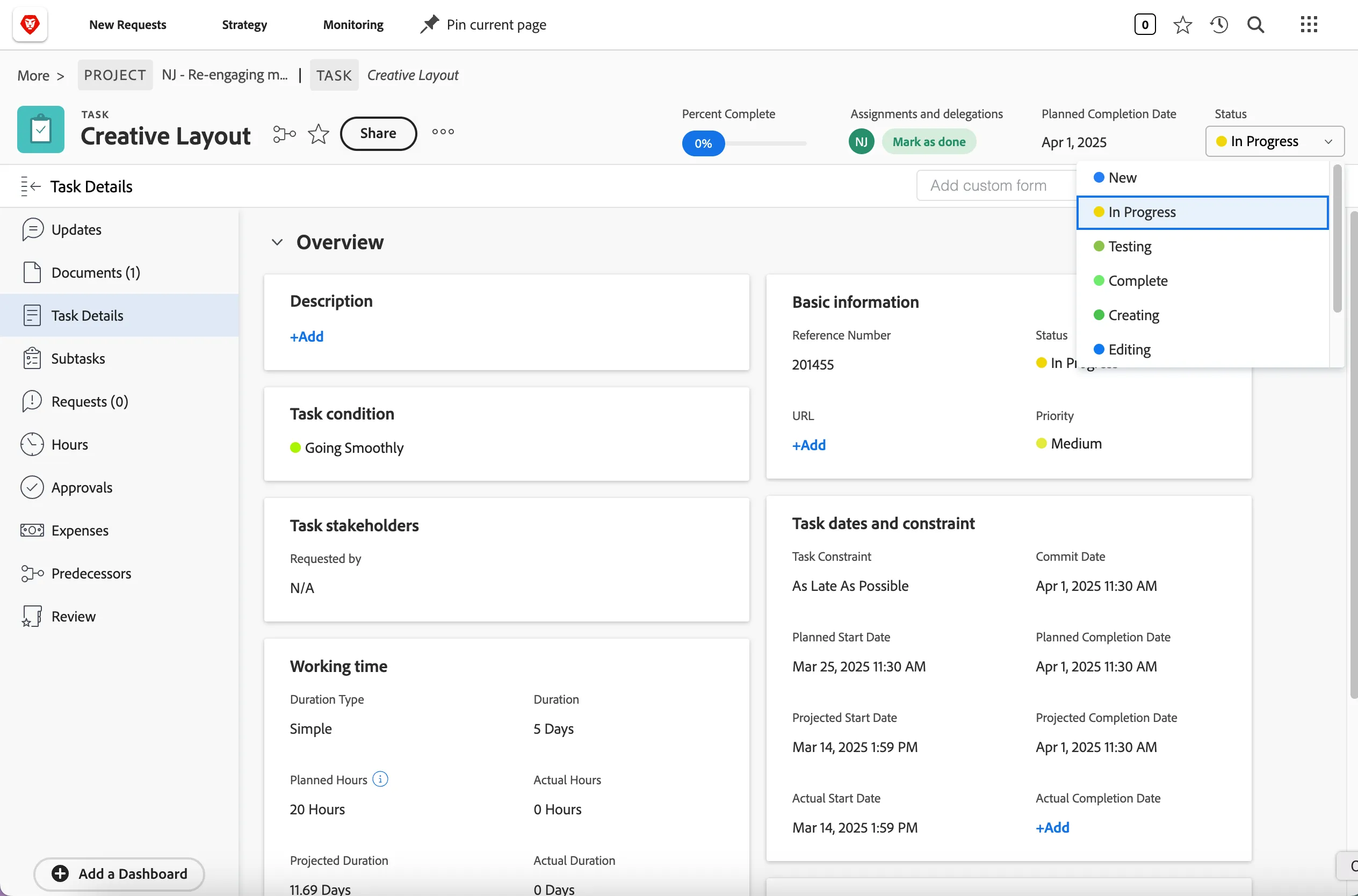
Task: Open Approvals section in sidebar
Action: [x=119, y=487]
